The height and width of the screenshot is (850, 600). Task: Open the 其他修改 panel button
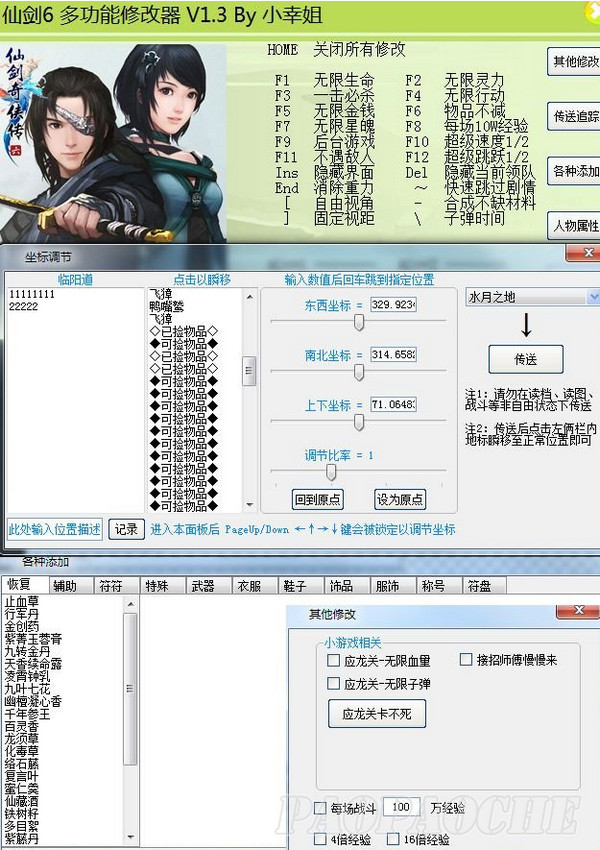pos(575,61)
